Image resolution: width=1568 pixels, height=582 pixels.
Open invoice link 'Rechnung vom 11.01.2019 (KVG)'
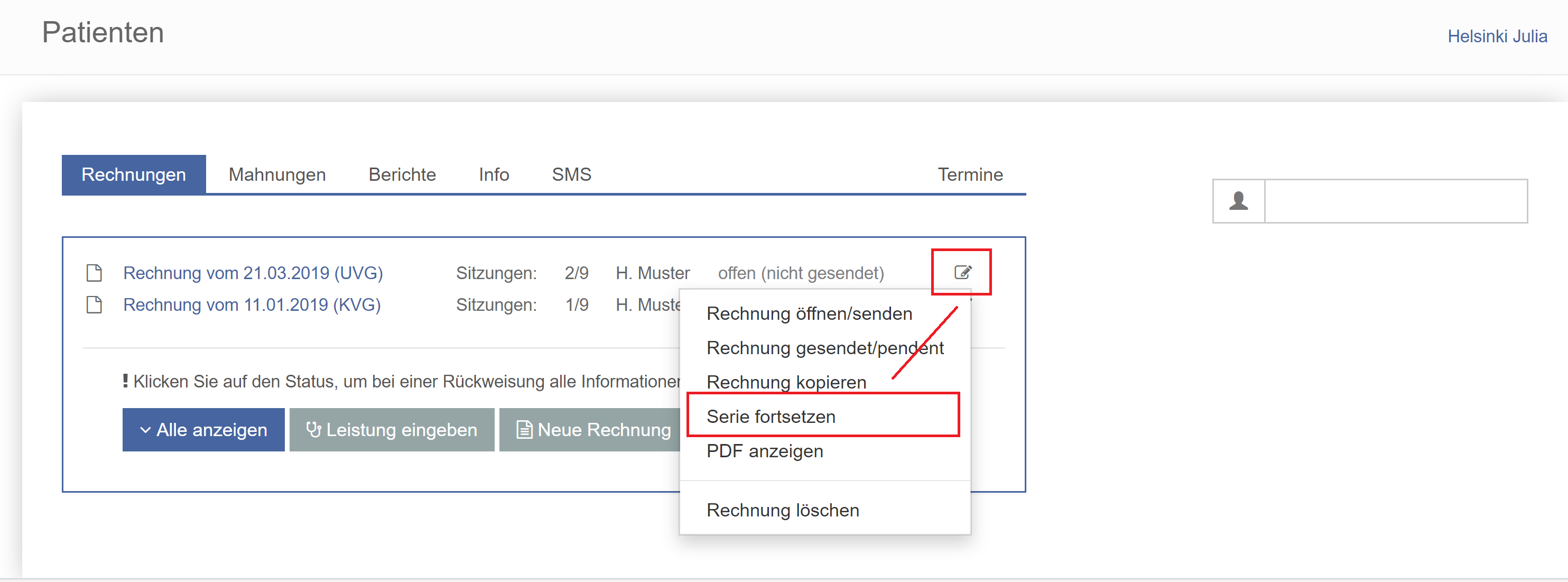252,304
